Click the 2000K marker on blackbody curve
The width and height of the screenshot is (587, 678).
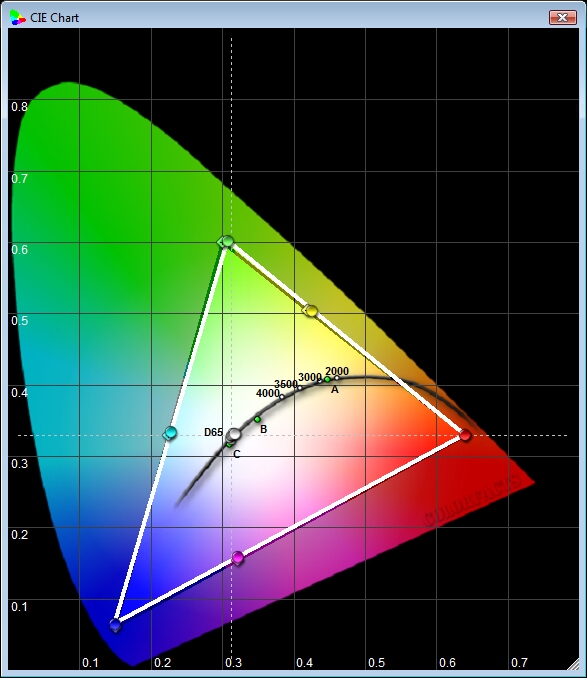[x=337, y=378]
